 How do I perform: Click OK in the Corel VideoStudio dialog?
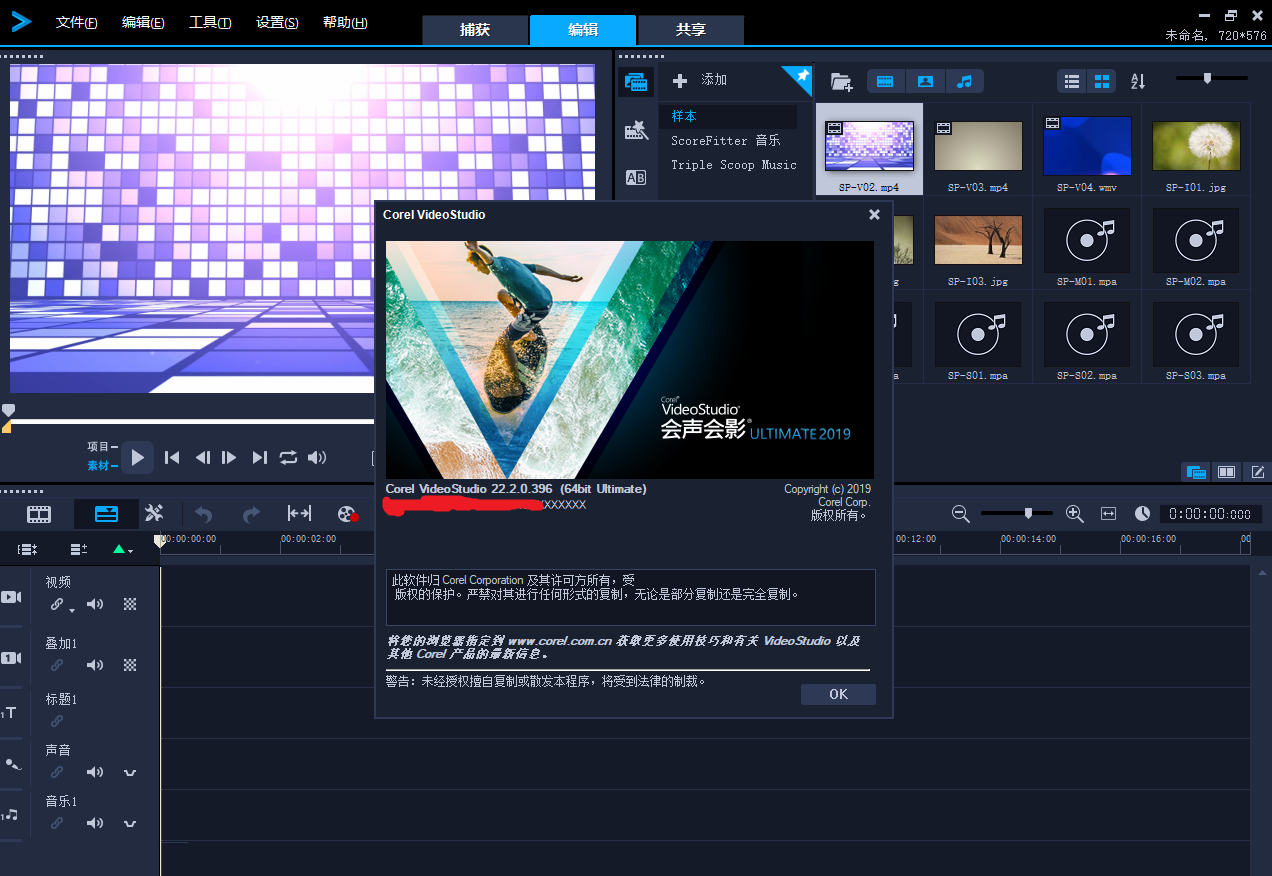(x=838, y=694)
